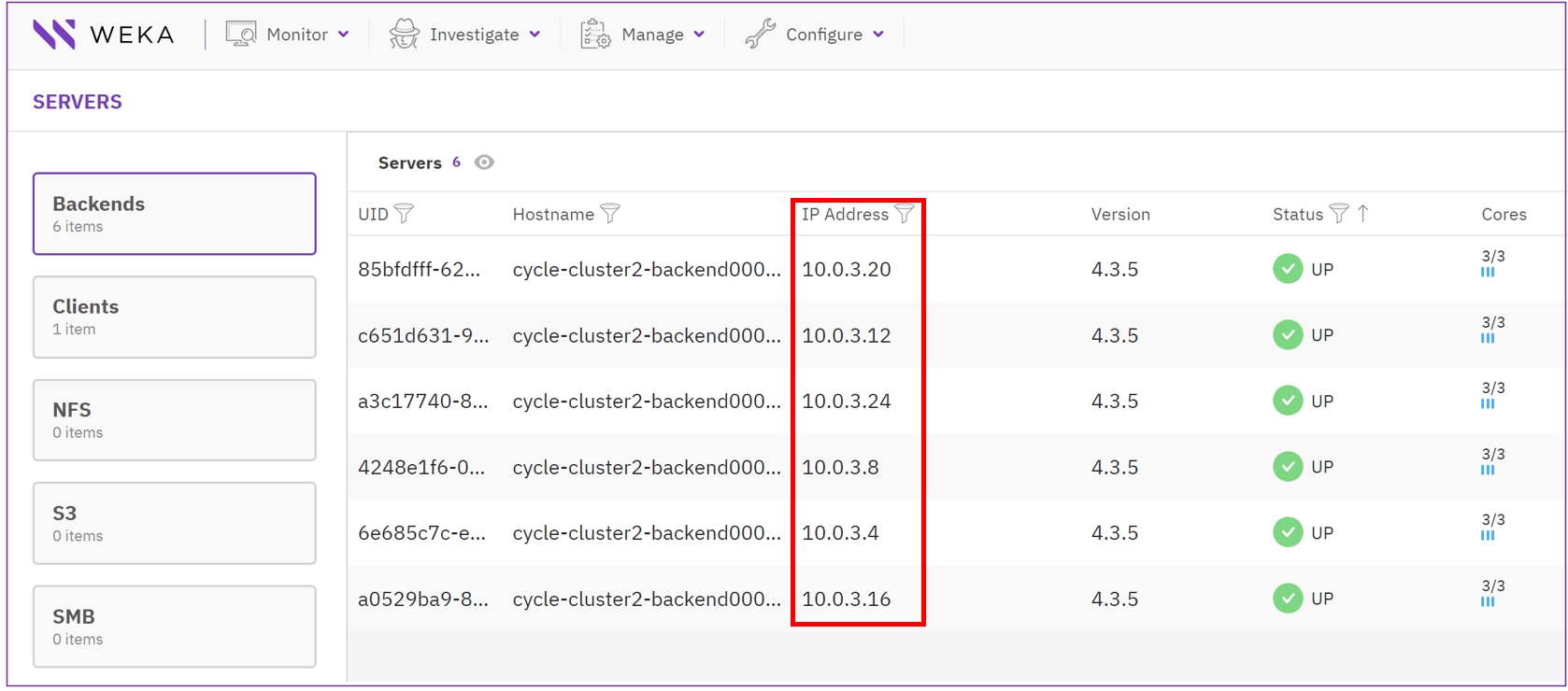The image size is (1568, 691).
Task: Click the Investigate detective icon
Action: point(404,35)
